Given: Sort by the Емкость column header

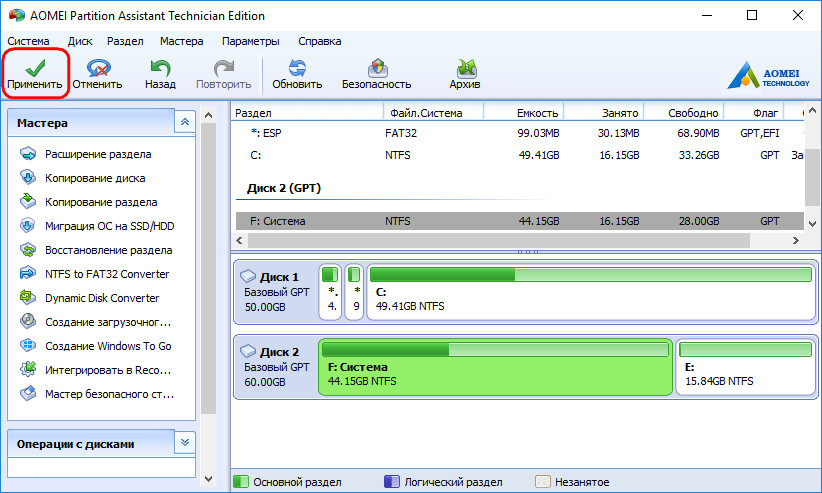Looking at the screenshot, I should [523, 113].
